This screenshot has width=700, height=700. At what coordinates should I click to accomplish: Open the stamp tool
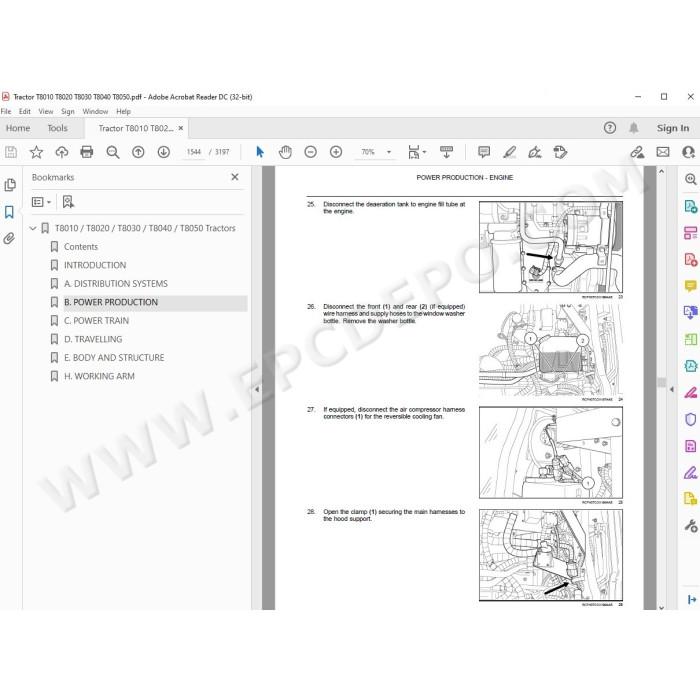tap(560, 152)
